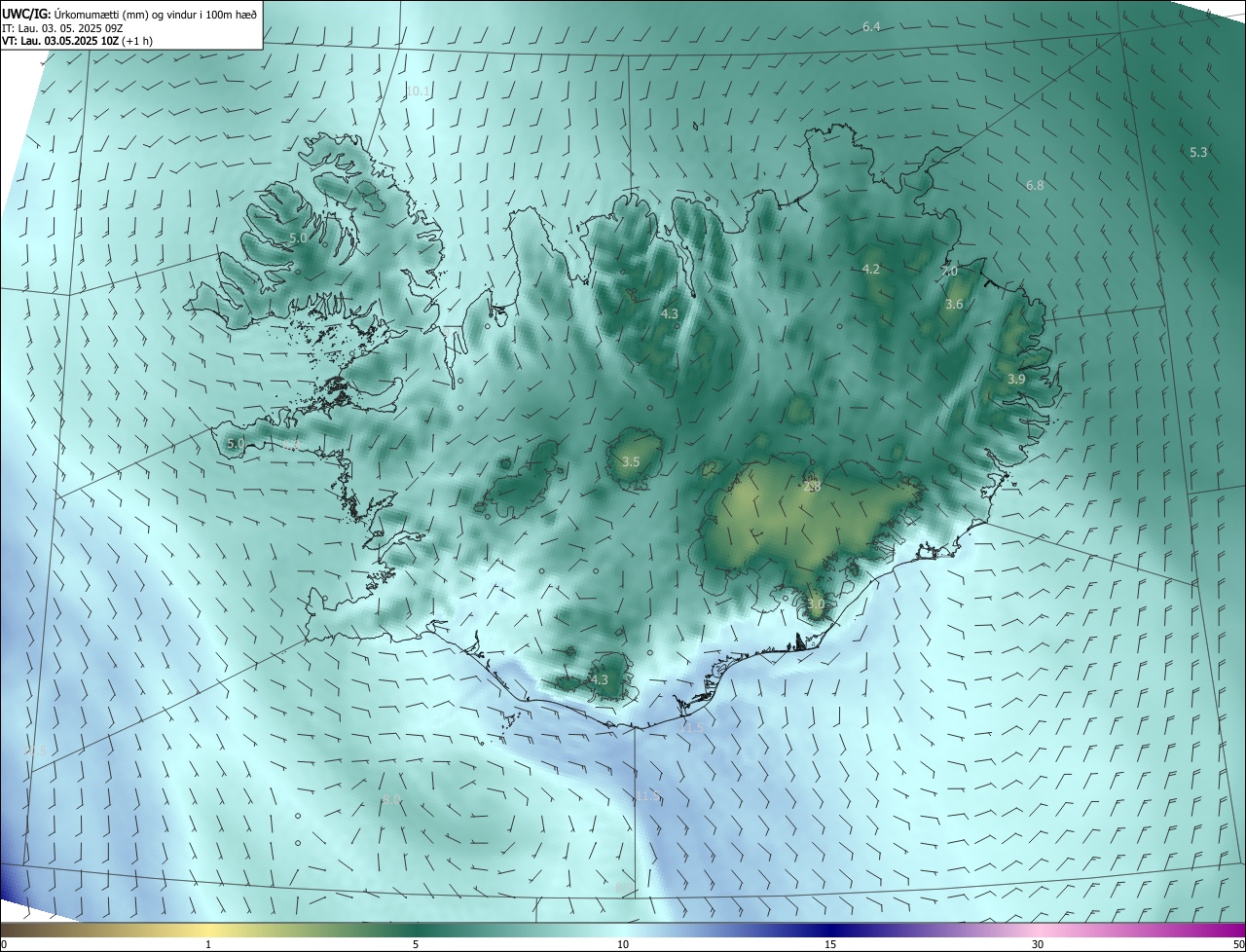Click the 7.0 value in northeast Iceland
1246x952 pixels.
tap(949, 271)
